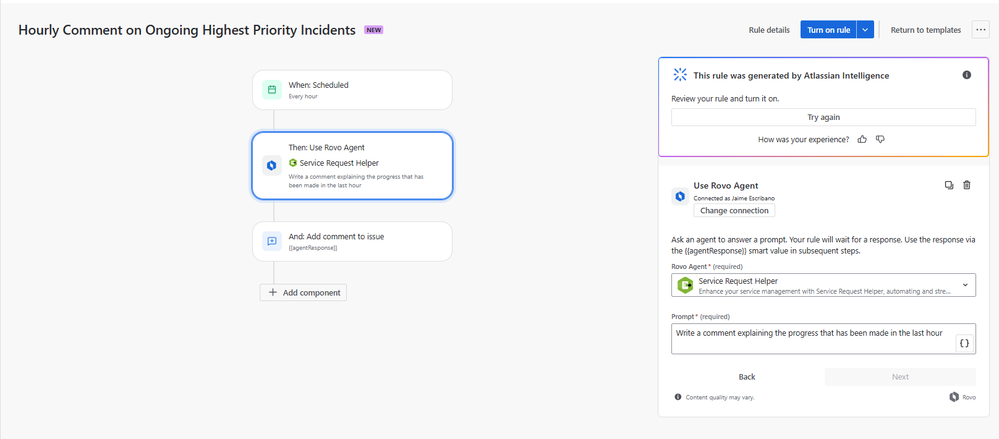Open Rule details
The image size is (999, 439).
[769, 30]
